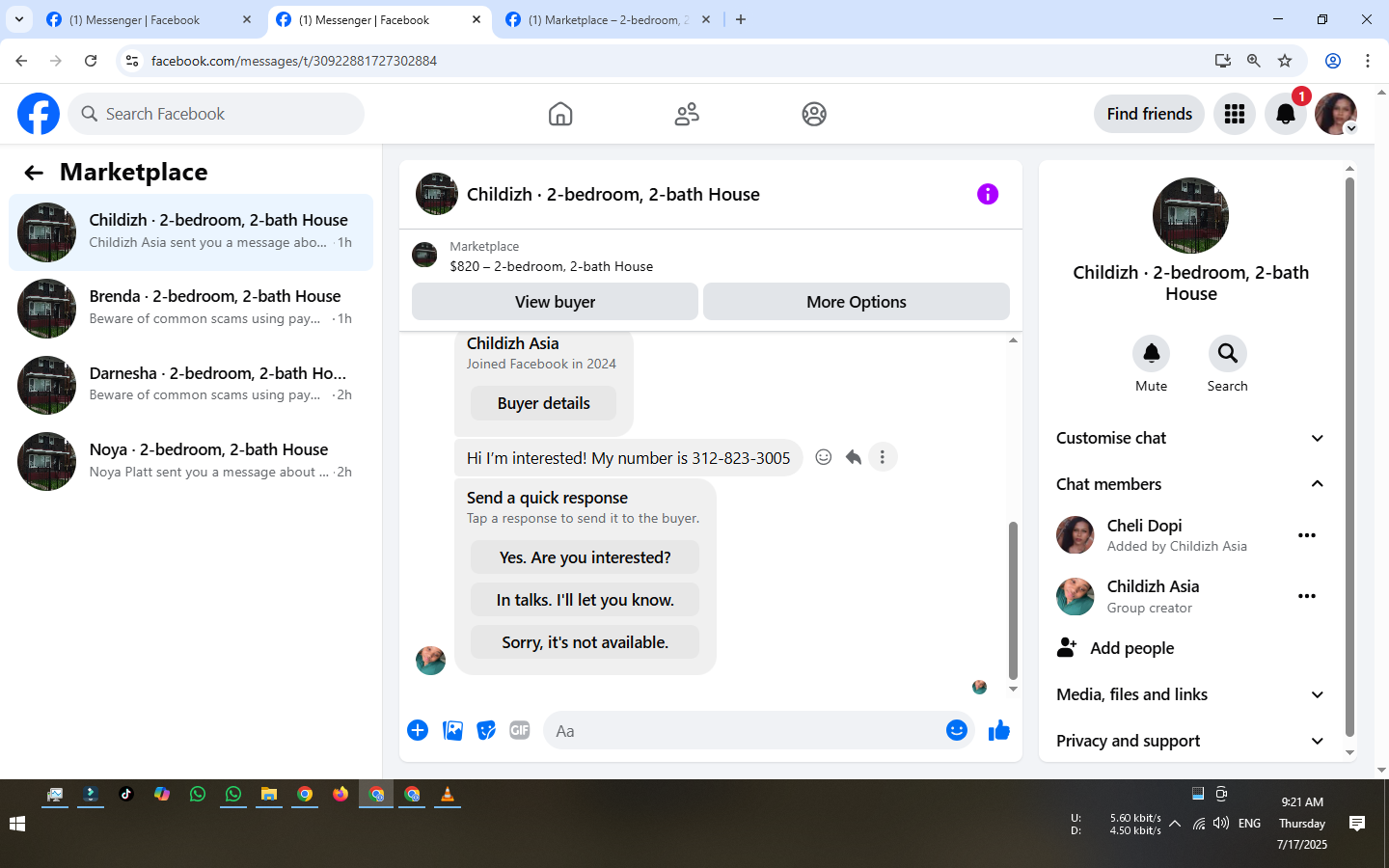Attach a file with the photo icon
This screenshot has height=868, width=1389.
click(452, 730)
